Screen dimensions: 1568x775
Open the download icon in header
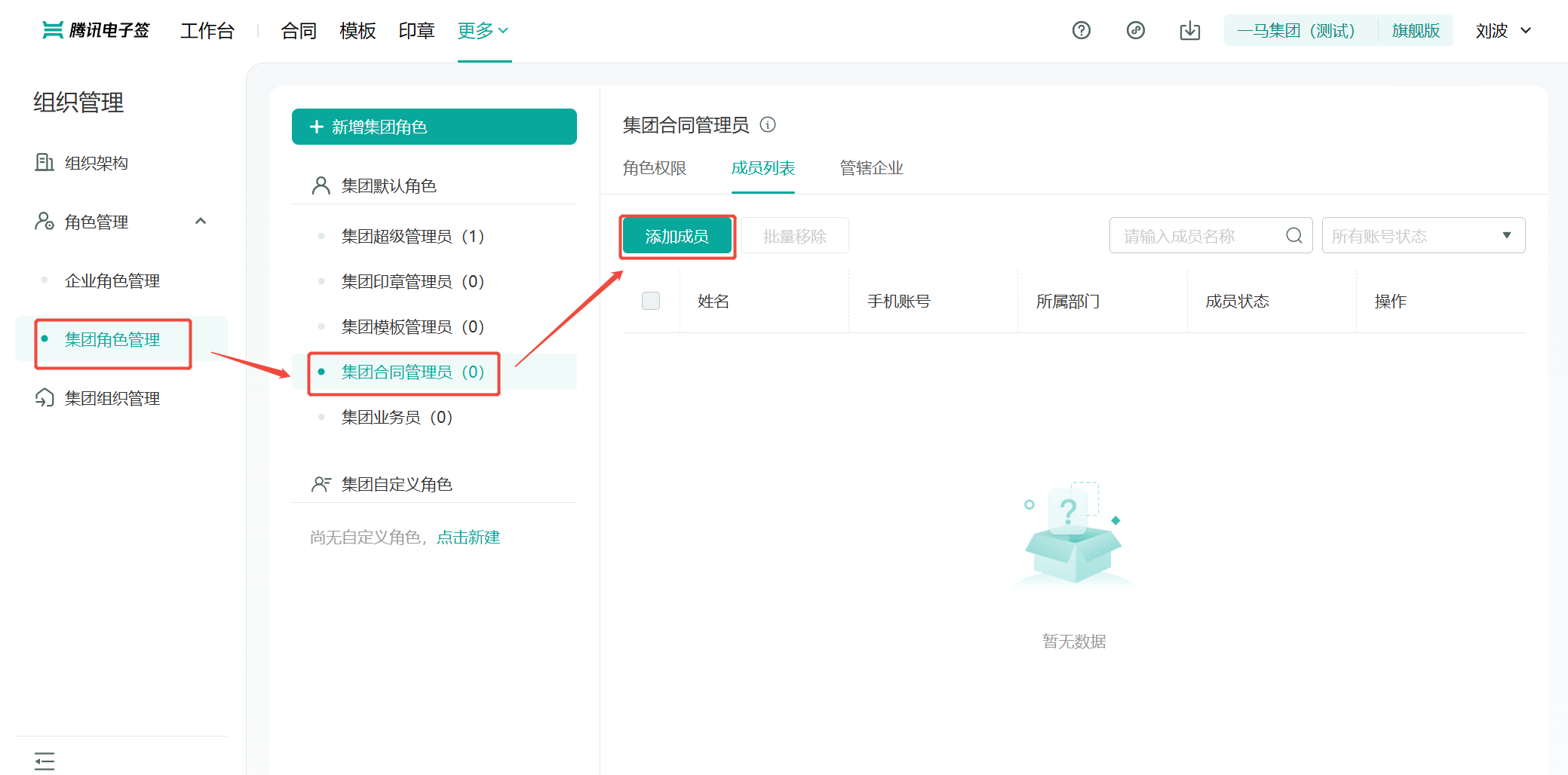pos(1189,30)
